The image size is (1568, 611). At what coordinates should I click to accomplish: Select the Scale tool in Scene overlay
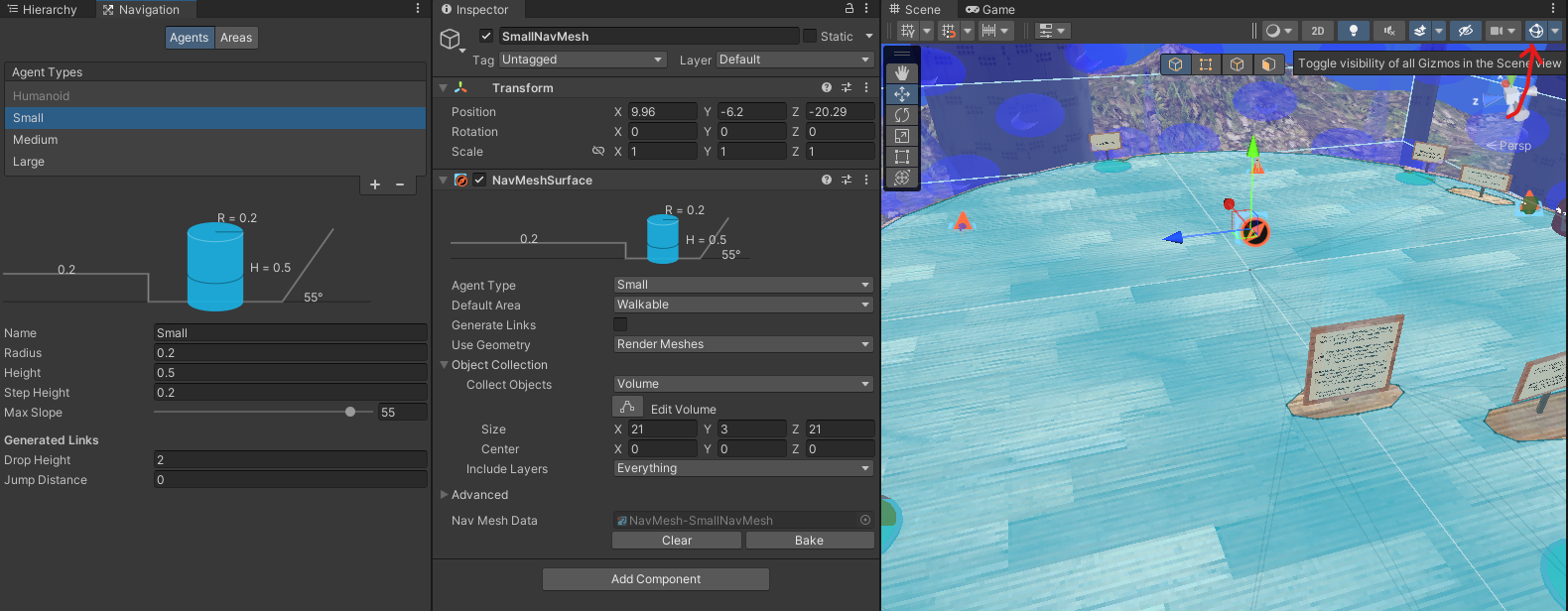(x=901, y=136)
